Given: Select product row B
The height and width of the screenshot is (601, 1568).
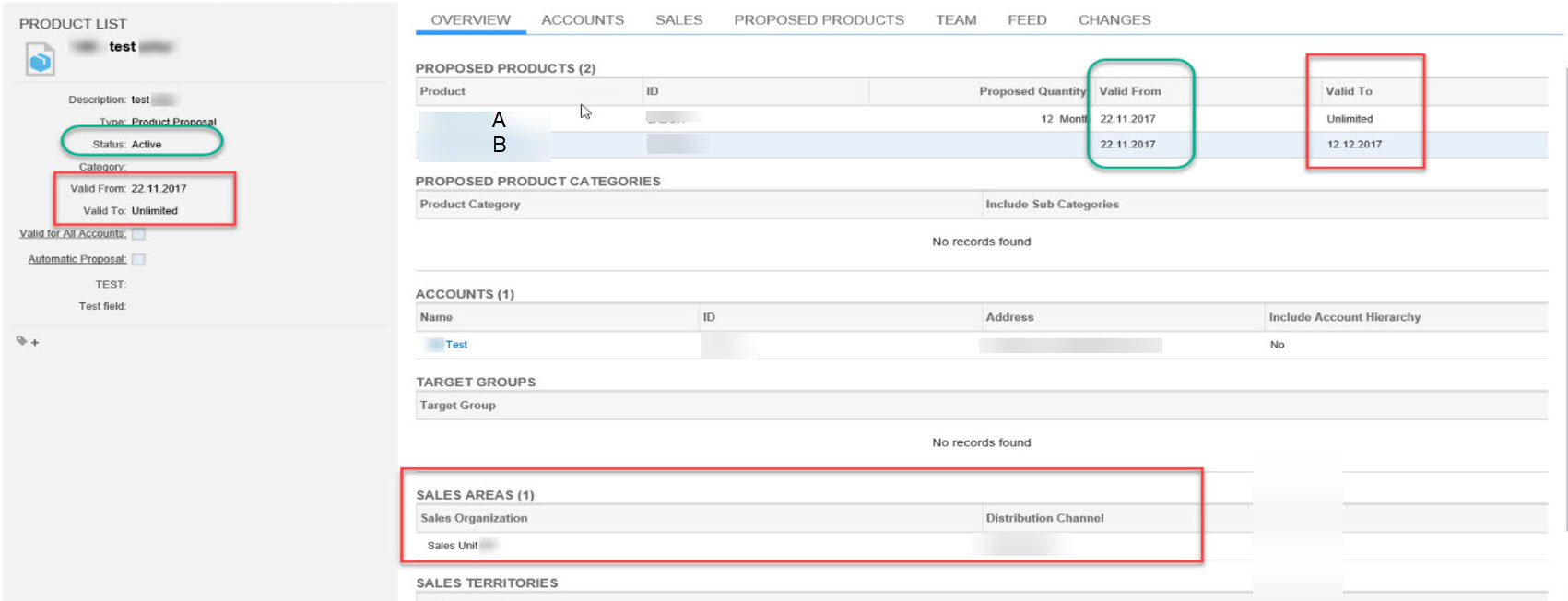Looking at the screenshot, I should [x=982, y=145].
